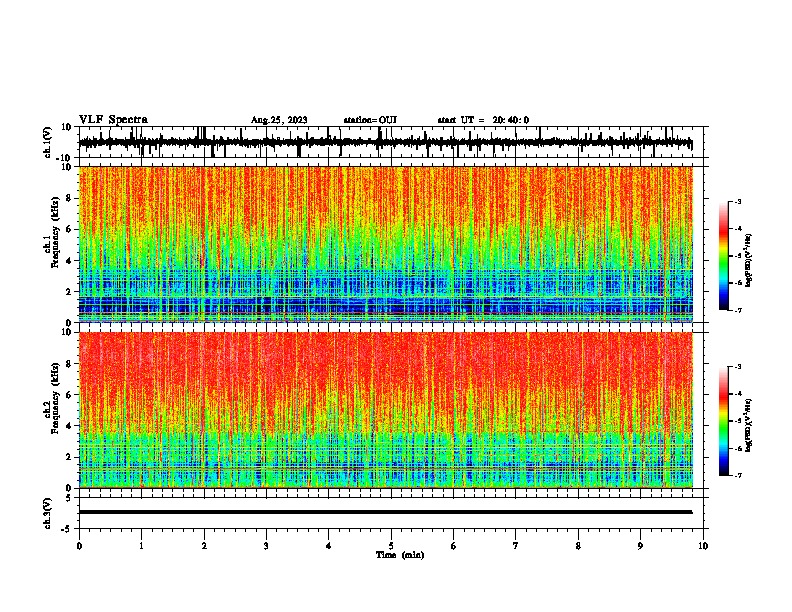Screen dimensions: 792x612
Task: Select the date text "Aug.25, 2023"
Action: (279, 120)
